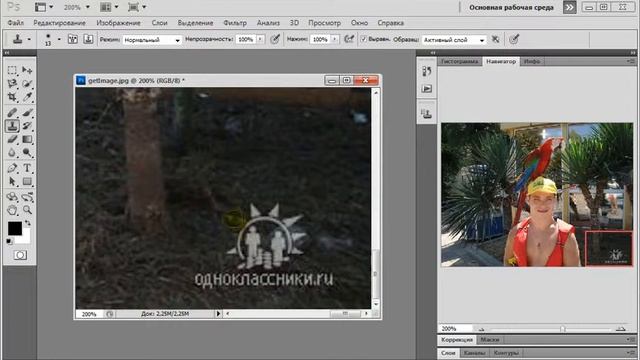Click the Основная рабочая среда workspace button
Image resolution: width=640 pixels, height=360 pixels.
[511, 7]
